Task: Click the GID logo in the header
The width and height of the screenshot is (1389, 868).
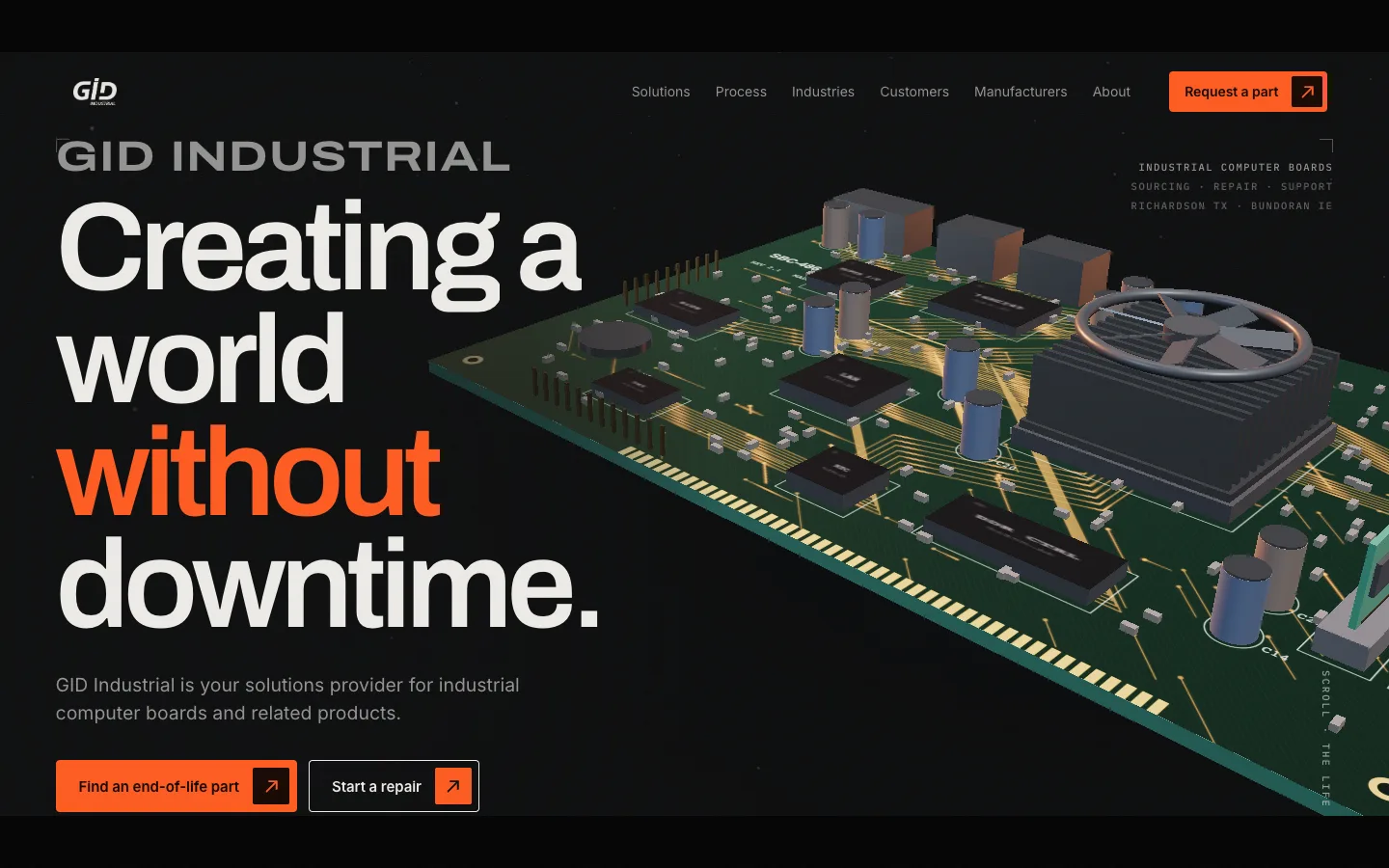Action: tap(95, 92)
